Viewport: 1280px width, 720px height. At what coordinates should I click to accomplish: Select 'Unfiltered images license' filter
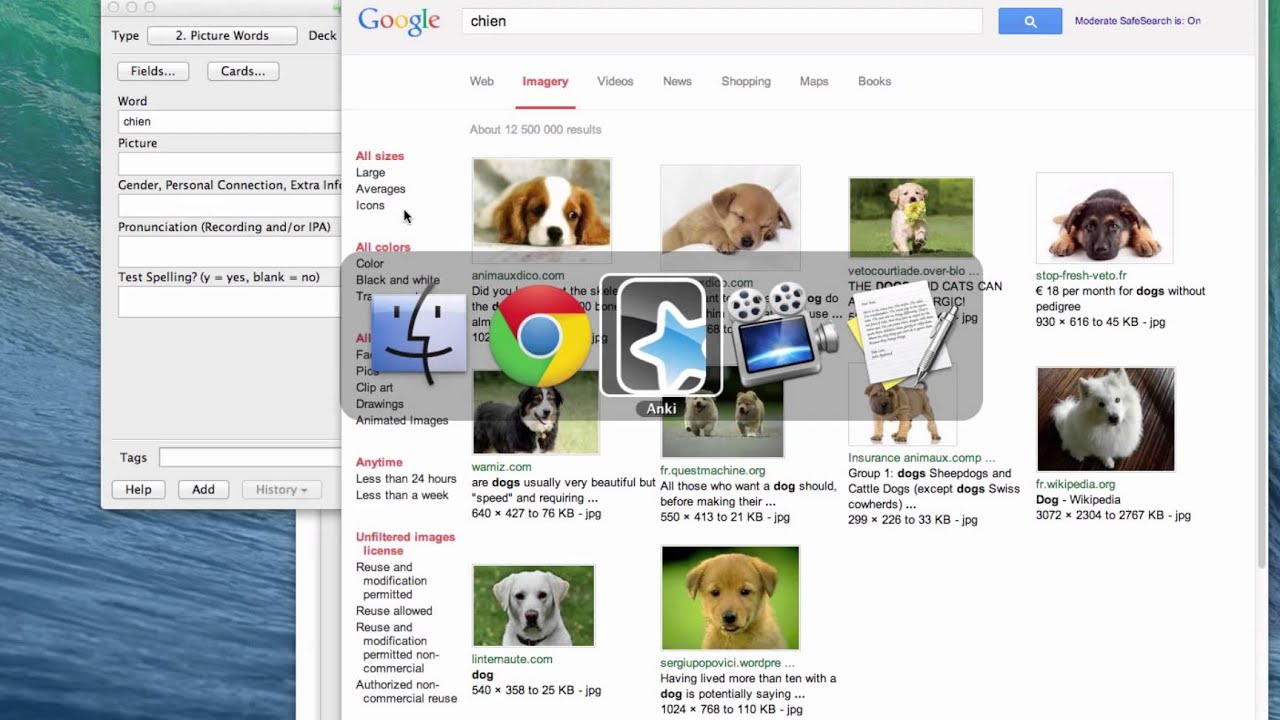[405, 543]
